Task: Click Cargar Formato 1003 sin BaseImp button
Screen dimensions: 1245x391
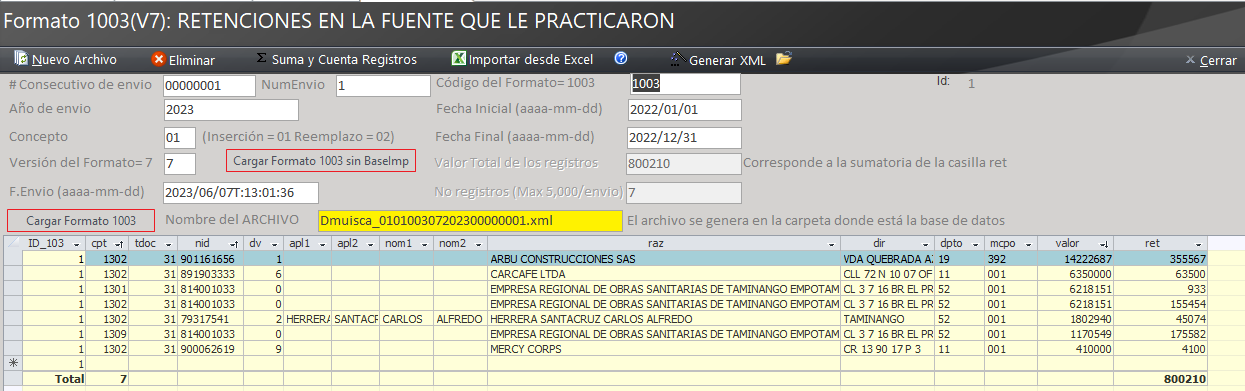Action: (x=321, y=161)
